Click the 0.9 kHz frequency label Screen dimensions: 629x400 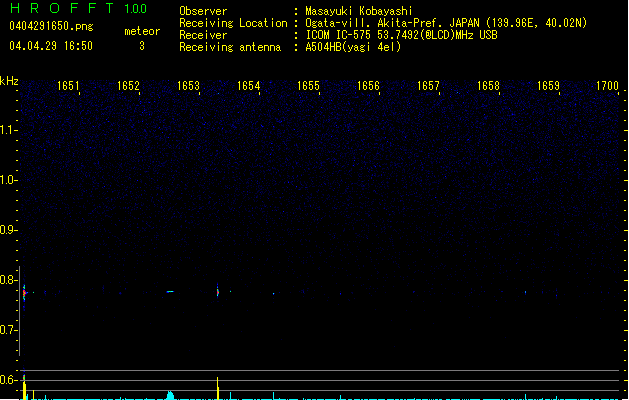click(x=8, y=230)
